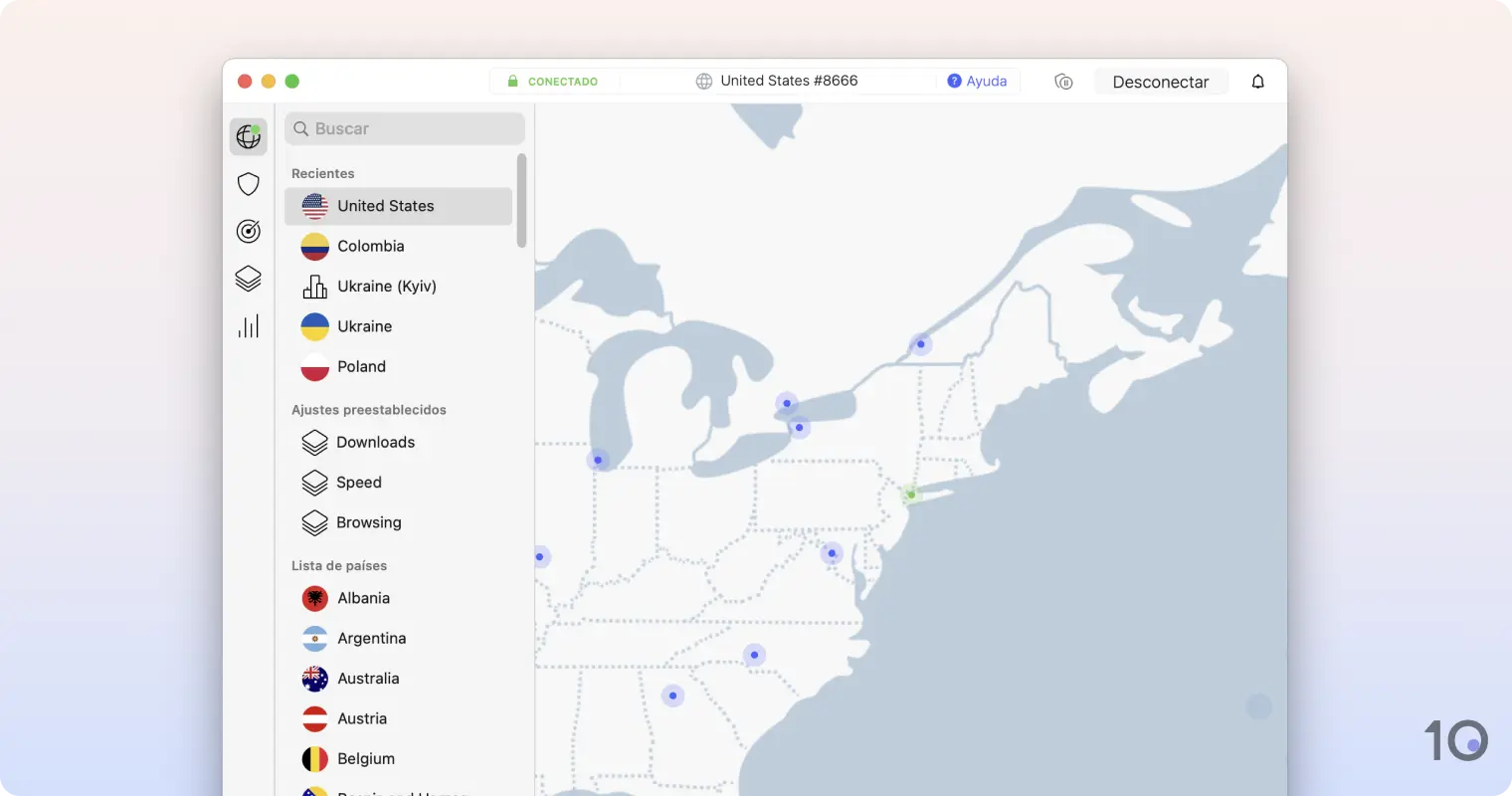Viewport: 1512px width, 796px height.
Task: Open the statistics bar-chart icon in sidebar
Action: click(x=248, y=325)
